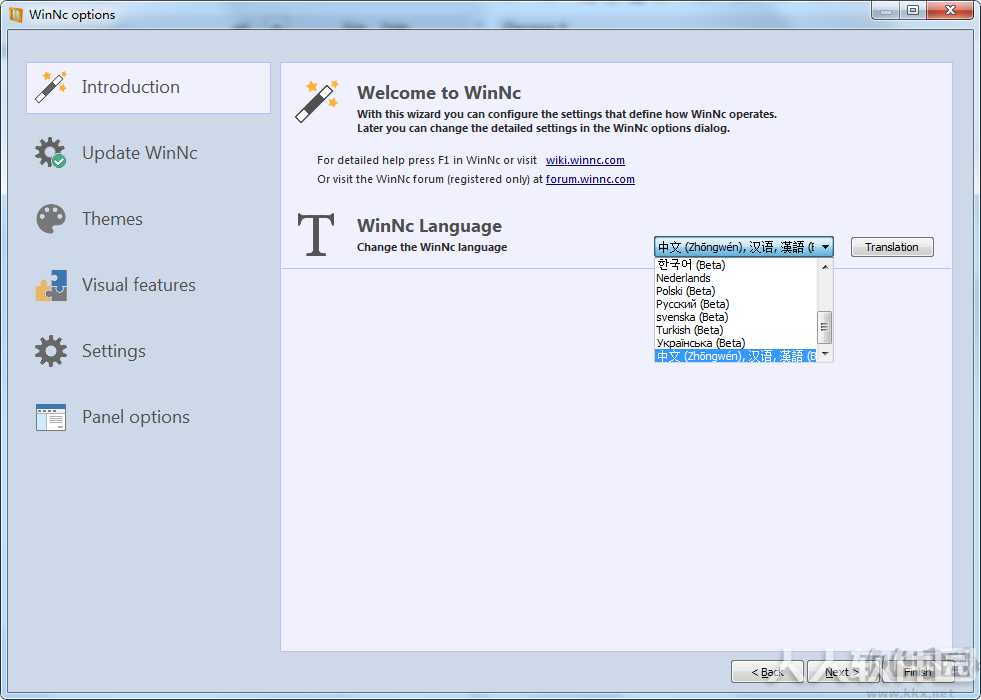Click the < Back button

(767, 672)
